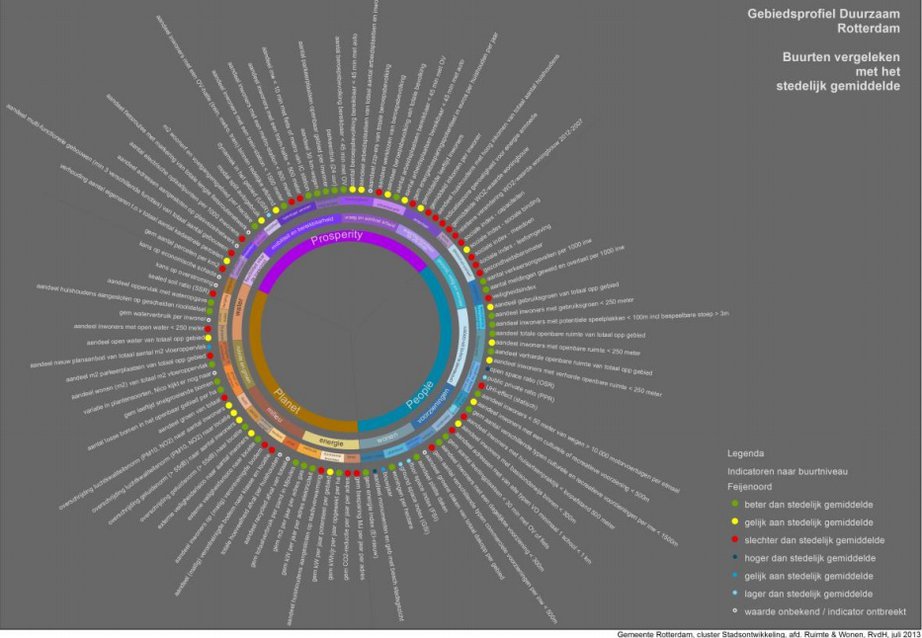Screen dimensions: 922x638
Task: Click the blue dot beside aandeel nieuw planaanbod label
Action: click(x=209, y=347)
